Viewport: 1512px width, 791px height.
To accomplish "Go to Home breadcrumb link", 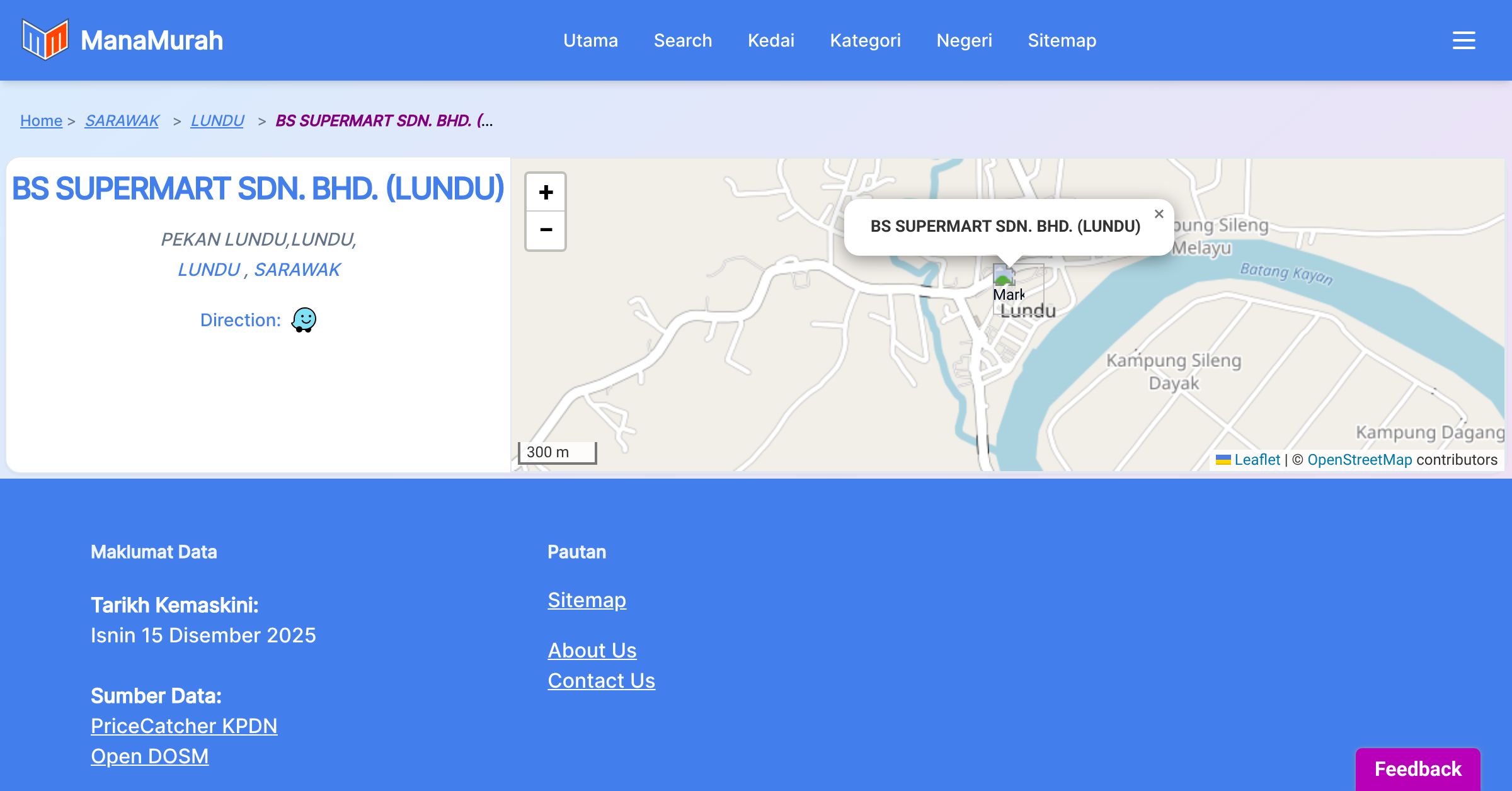I will coord(41,120).
